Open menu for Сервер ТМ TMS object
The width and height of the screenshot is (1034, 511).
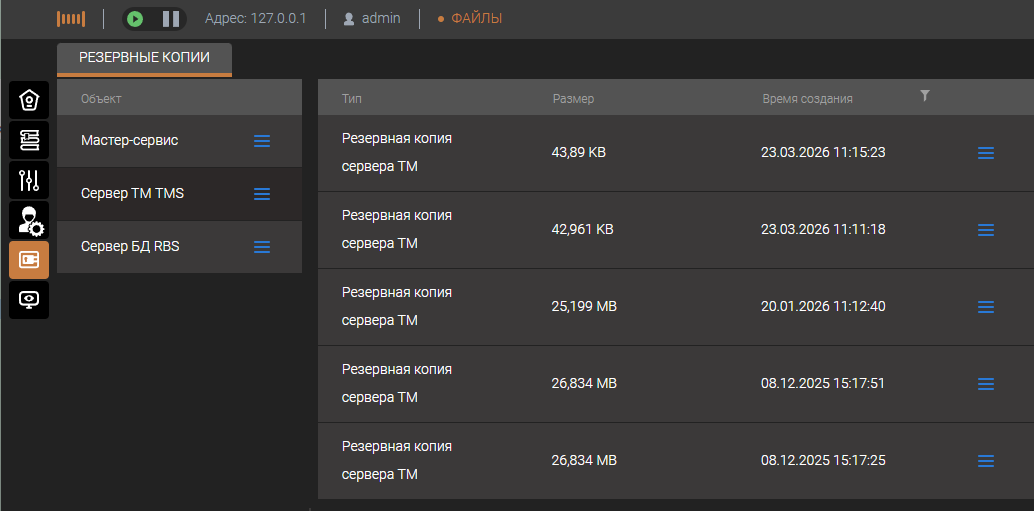point(262,194)
